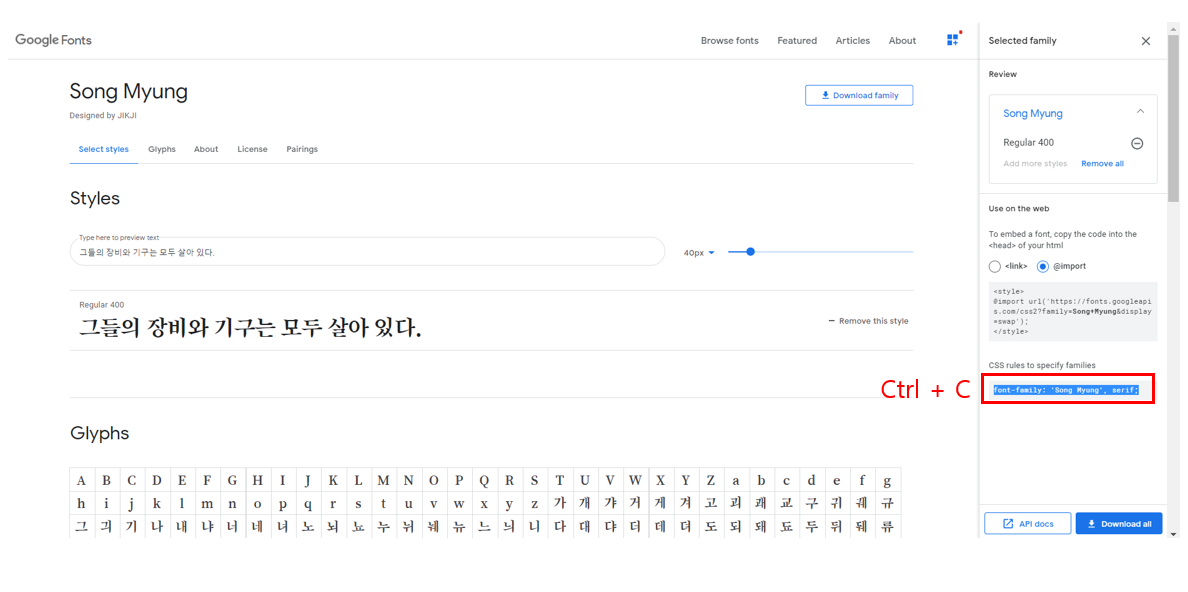
Task: Click the preview text input field
Action: (x=367, y=252)
